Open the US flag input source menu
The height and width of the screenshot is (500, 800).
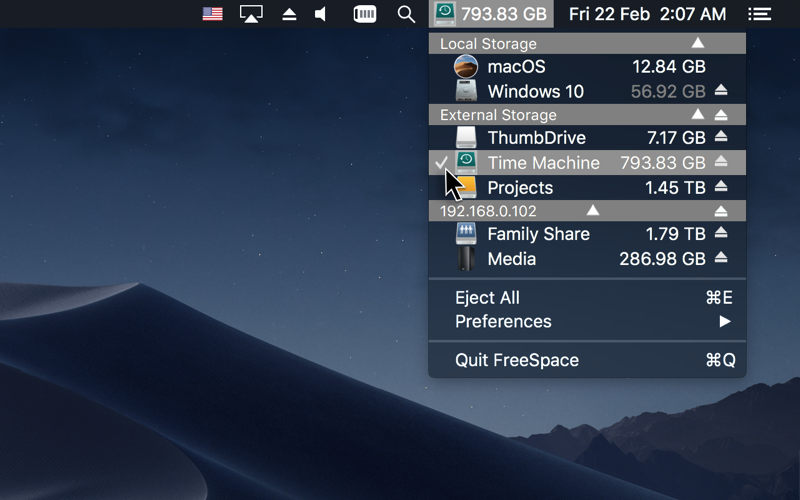pos(212,14)
